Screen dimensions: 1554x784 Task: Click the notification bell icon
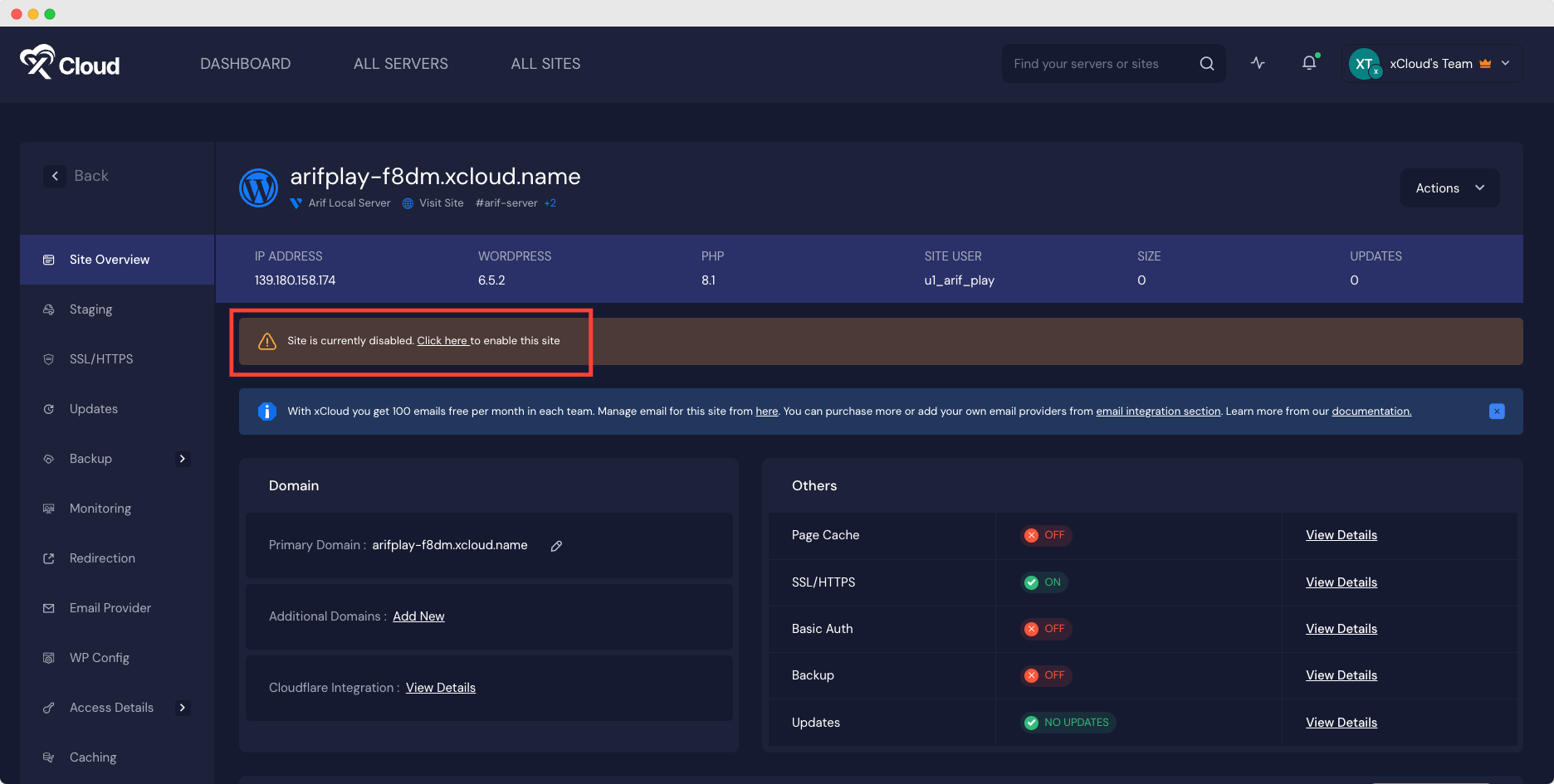point(1309,62)
